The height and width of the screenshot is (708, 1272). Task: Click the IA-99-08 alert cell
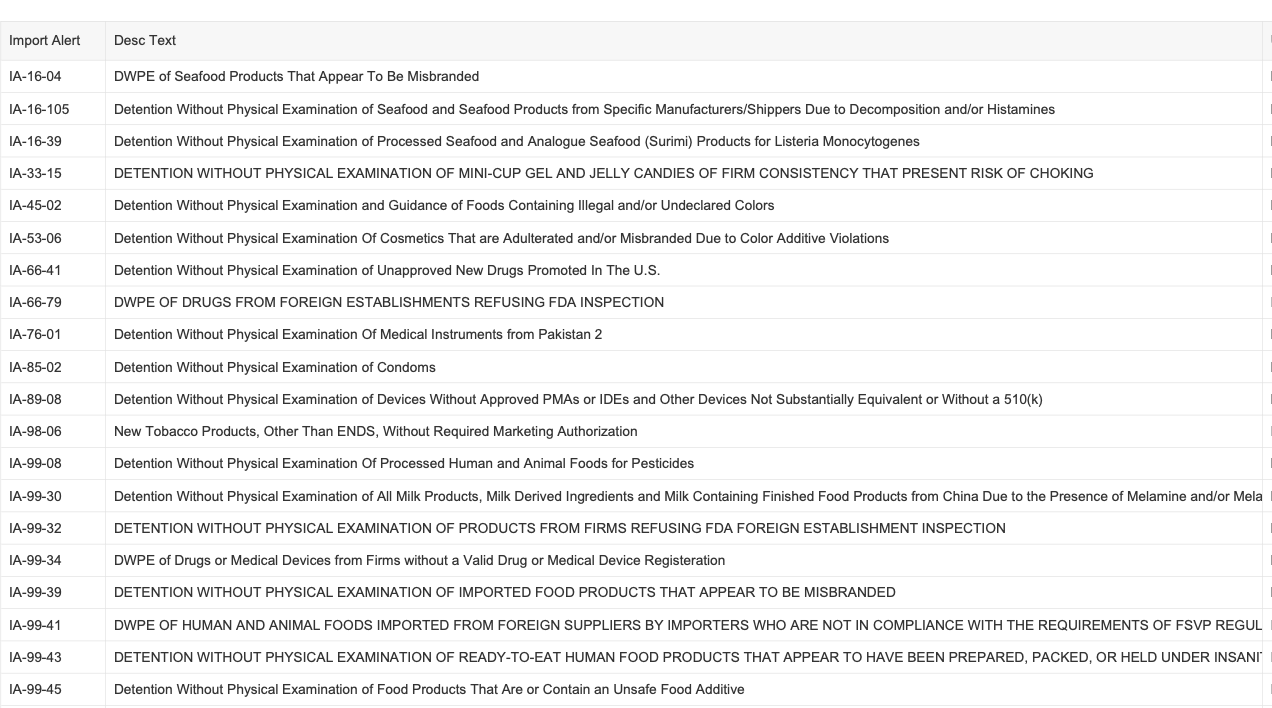tap(35, 463)
